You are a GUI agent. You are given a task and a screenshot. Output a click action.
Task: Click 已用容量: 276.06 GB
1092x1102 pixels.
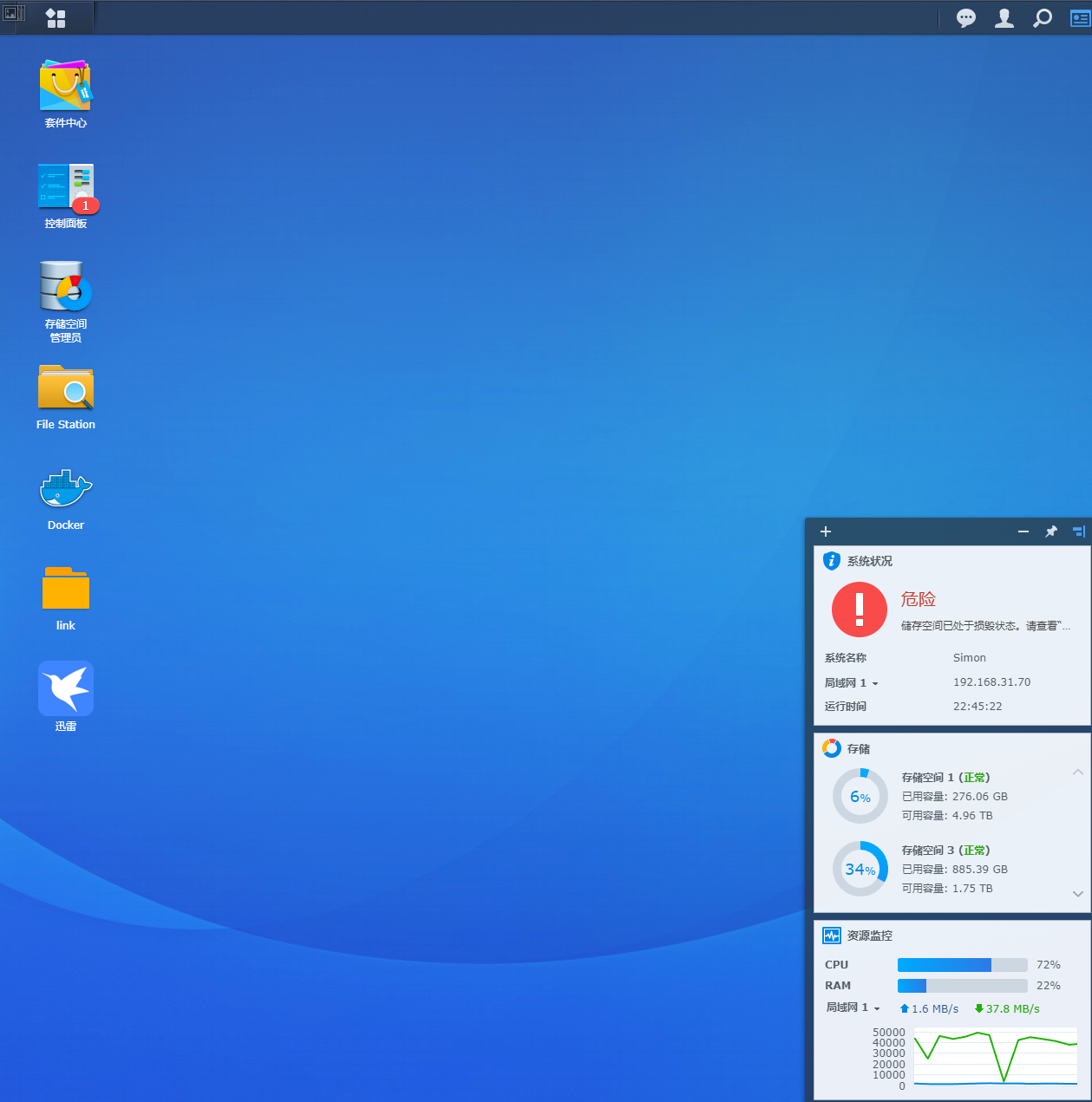pos(955,797)
